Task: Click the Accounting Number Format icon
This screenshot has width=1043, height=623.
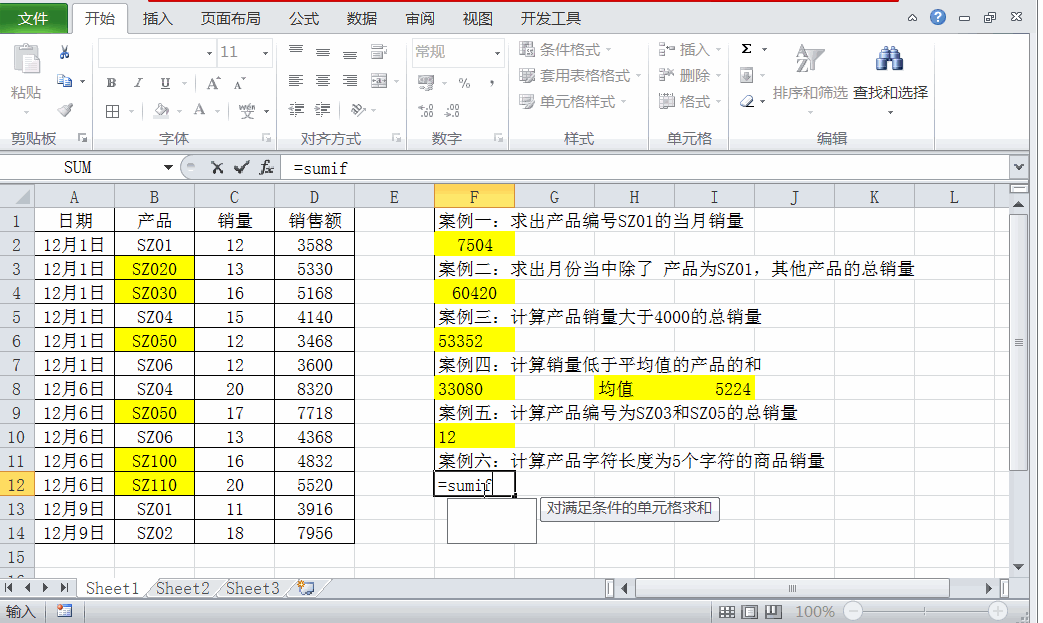Action: point(426,83)
